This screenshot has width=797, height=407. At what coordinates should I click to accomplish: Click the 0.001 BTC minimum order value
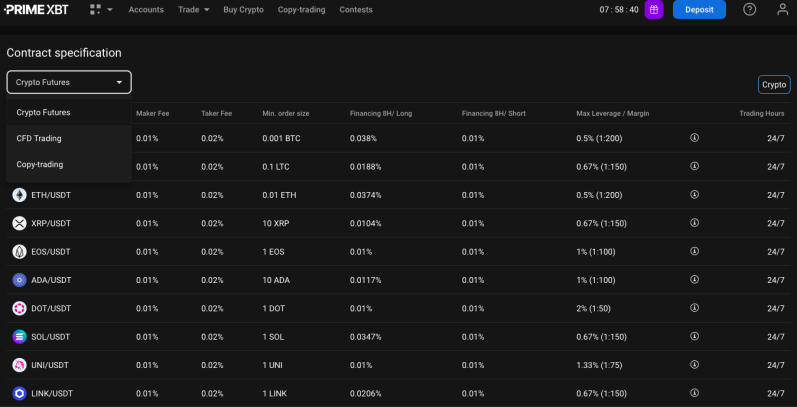(x=281, y=138)
